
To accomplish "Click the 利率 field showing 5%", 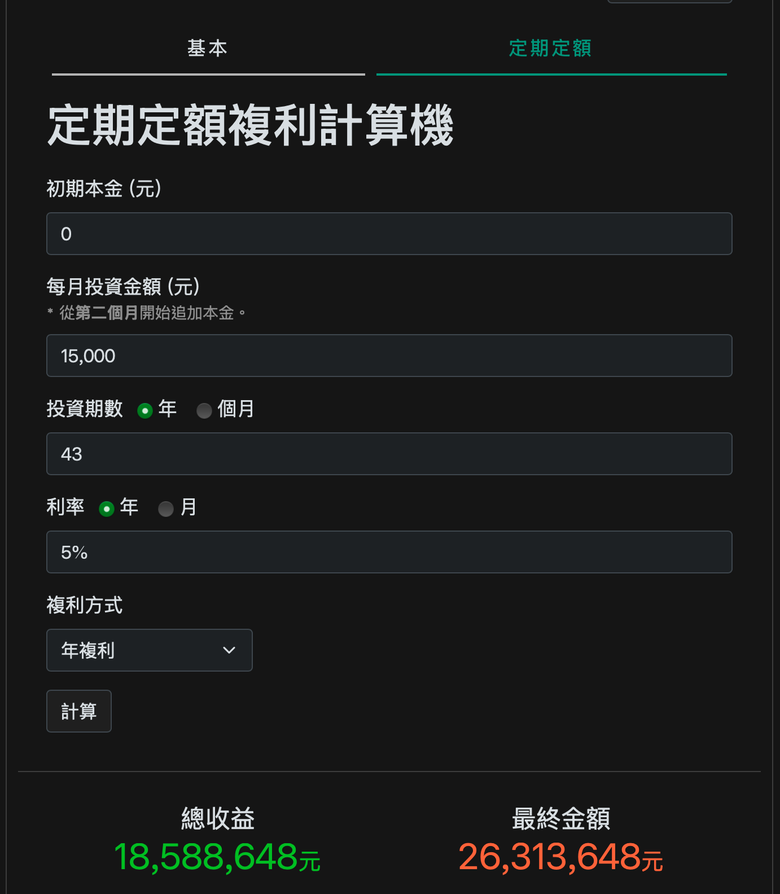I will click(x=389, y=552).
